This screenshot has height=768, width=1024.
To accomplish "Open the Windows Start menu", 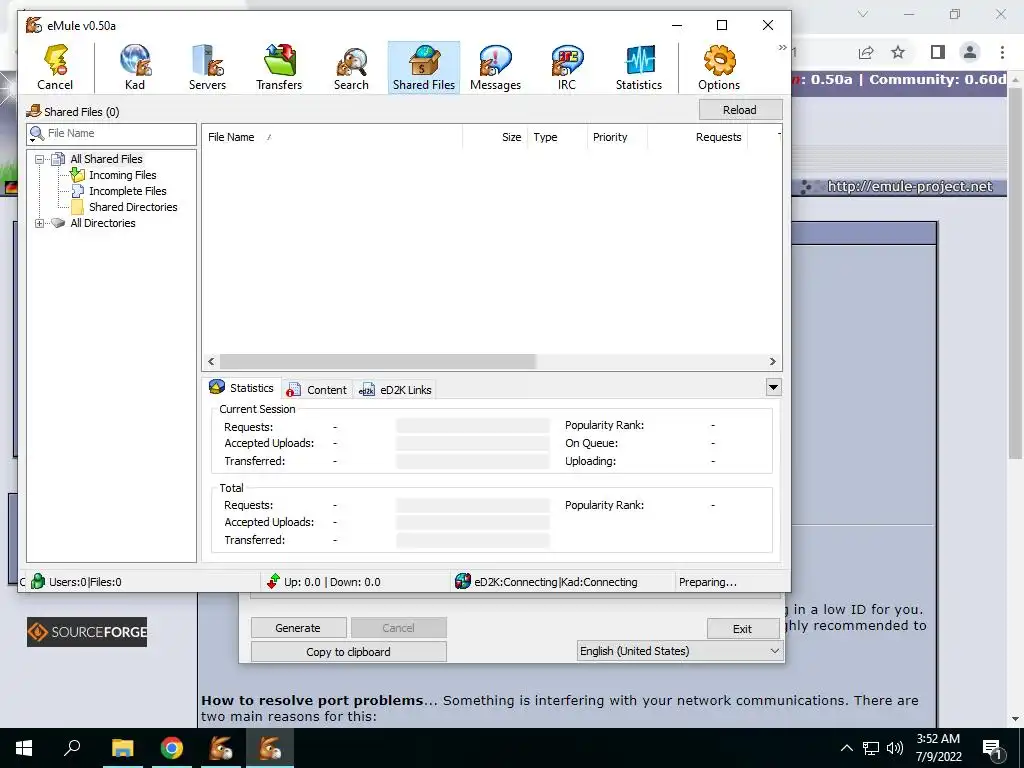I will [x=24, y=748].
